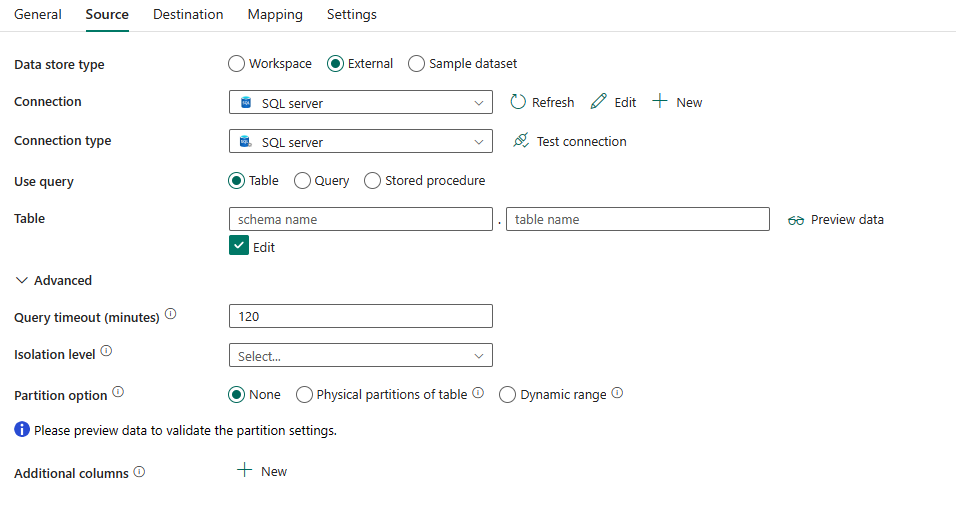Click the schema name input field

(x=360, y=220)
